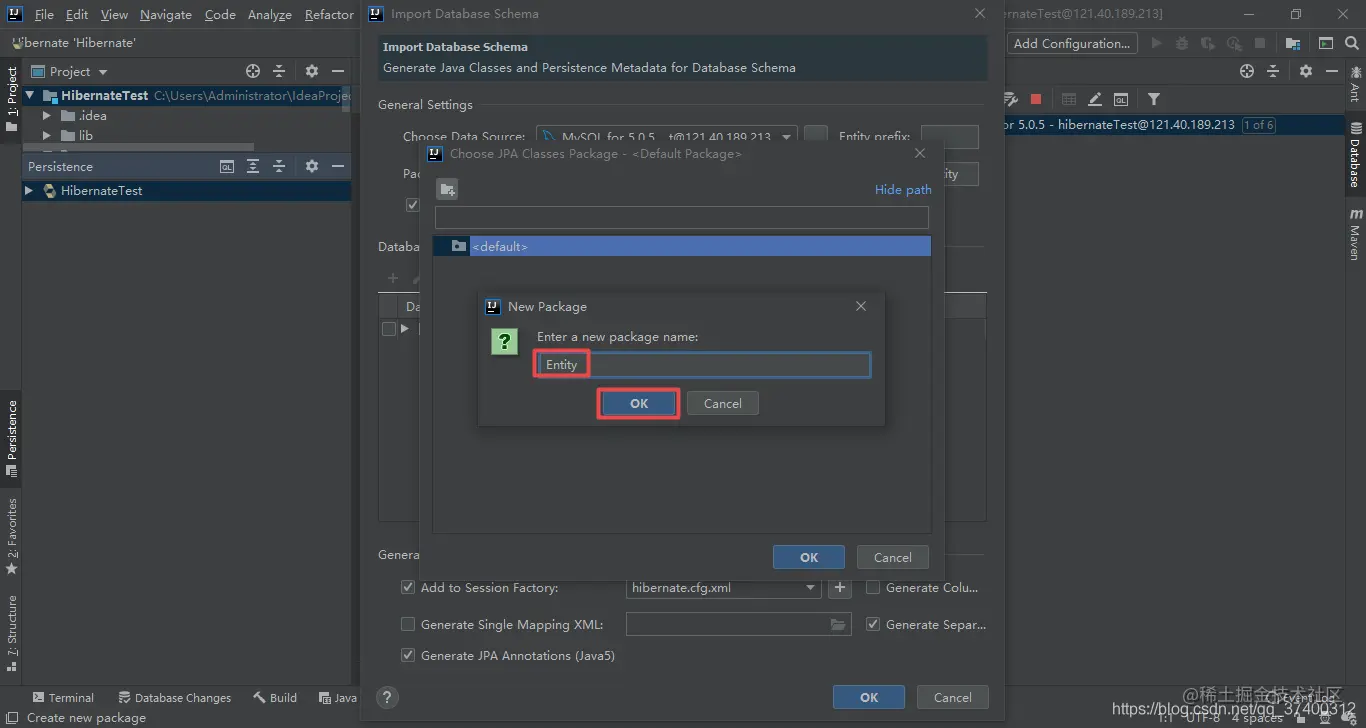1366x728 pixels.
Task: Toggle Generate Colu... checkbox
Action: tap(873, 588)
